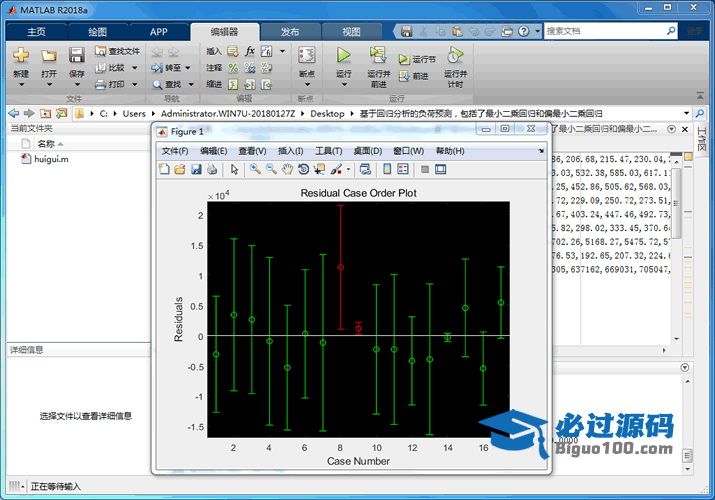This screenshot has width=715, height=500.
Task: Toggle the Zoom In magnifier tool
Action: [256, 170]
